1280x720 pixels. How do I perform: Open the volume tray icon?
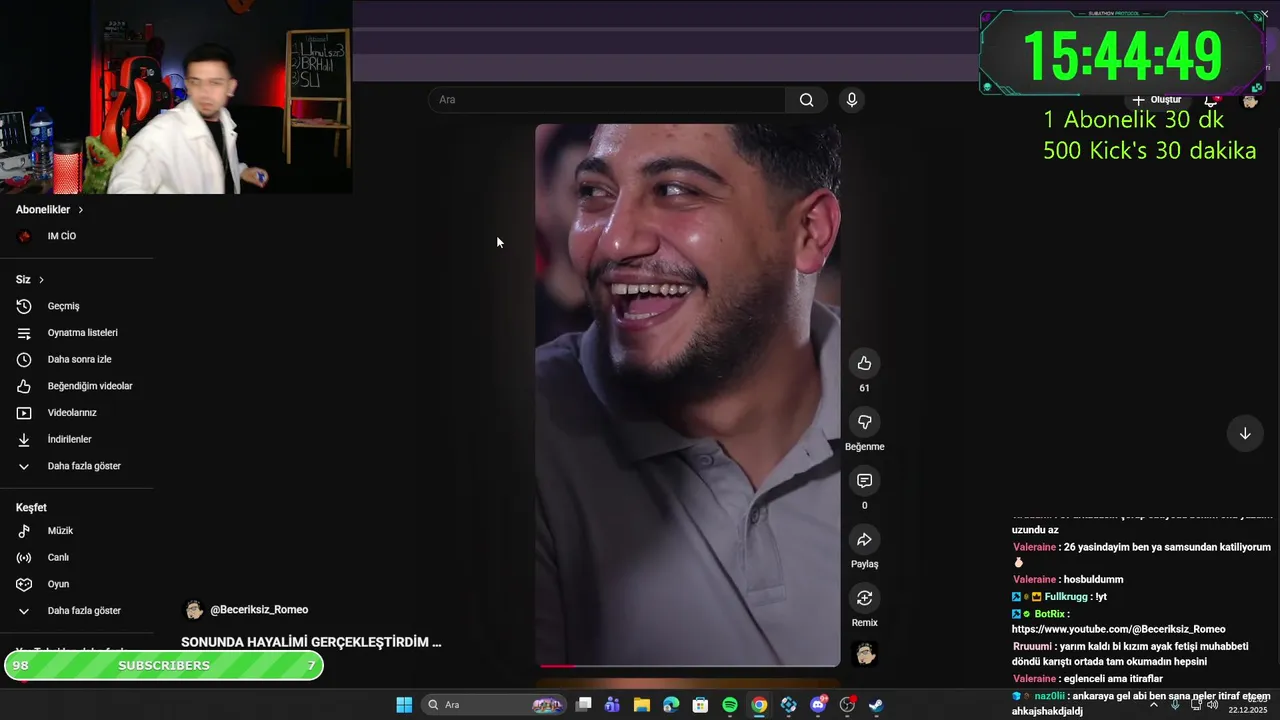(x=1212, y=705)
